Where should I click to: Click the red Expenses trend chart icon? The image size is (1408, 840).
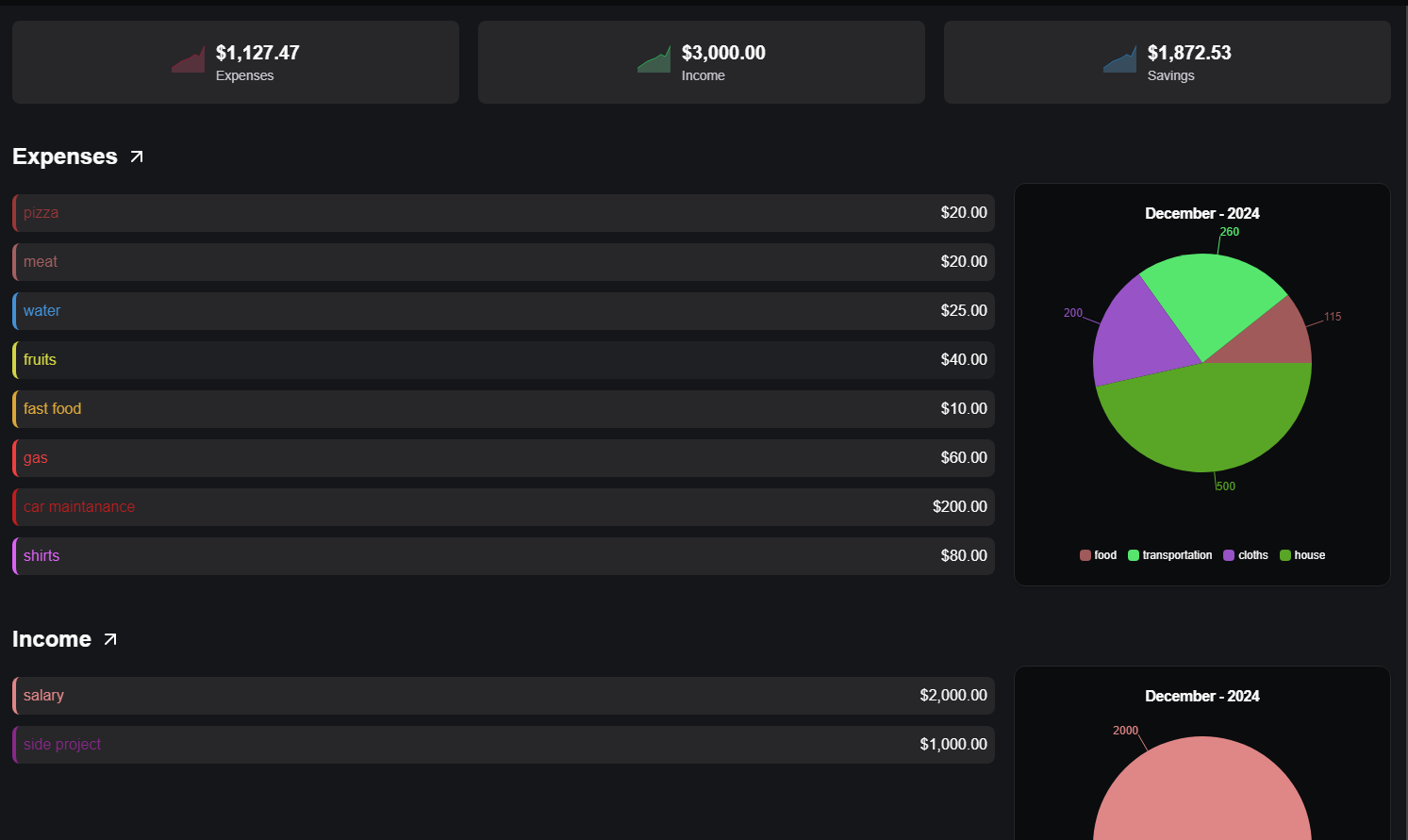coord(188,59)
